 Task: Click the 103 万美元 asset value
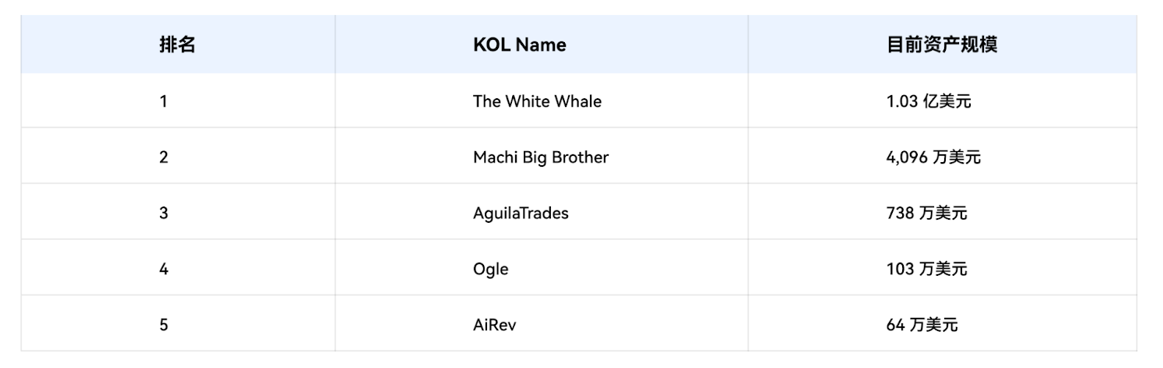(926, 269)
